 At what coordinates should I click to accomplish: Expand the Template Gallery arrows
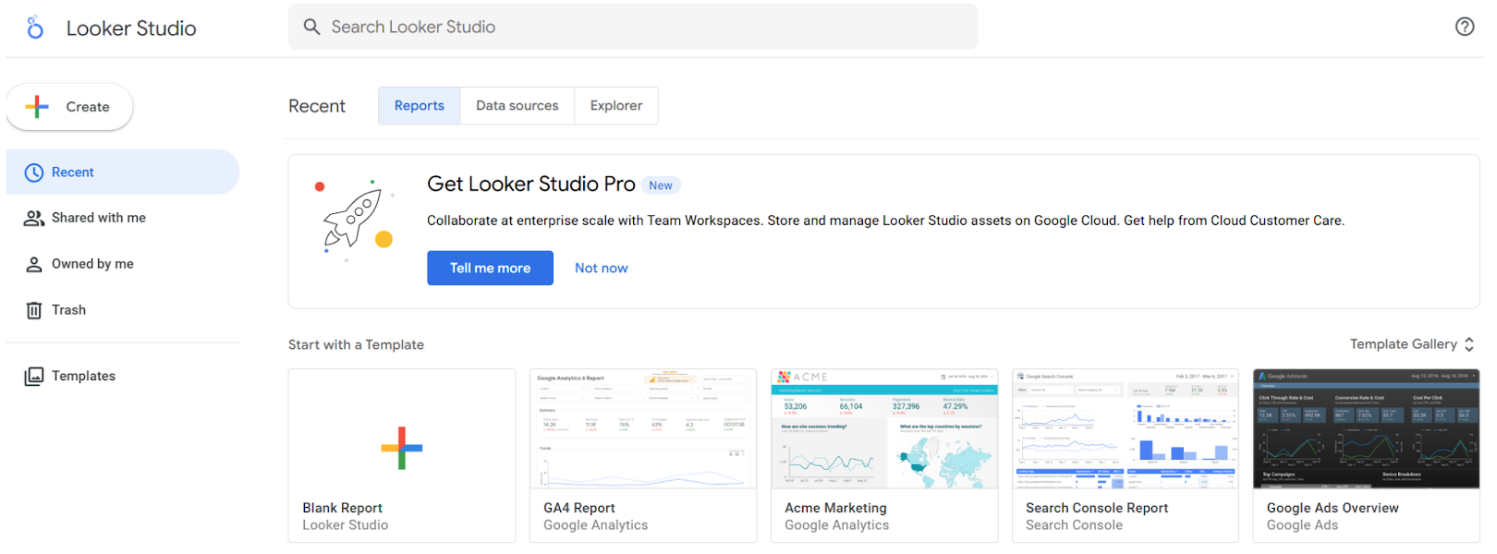(1469, 344)
